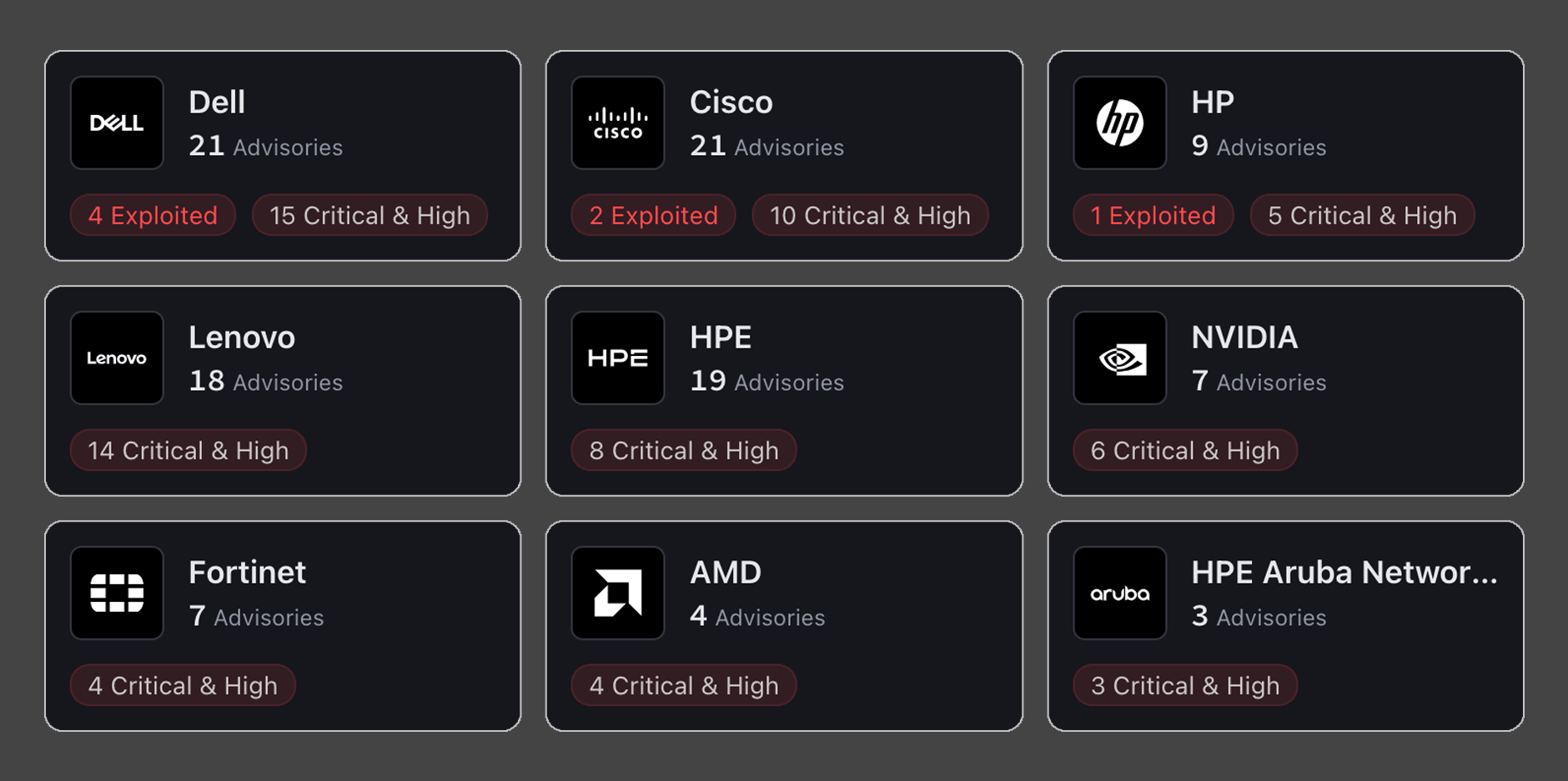
Task: Select NVIDIA's 6 Critical & High badge
Action: (x=1185, y=450)
